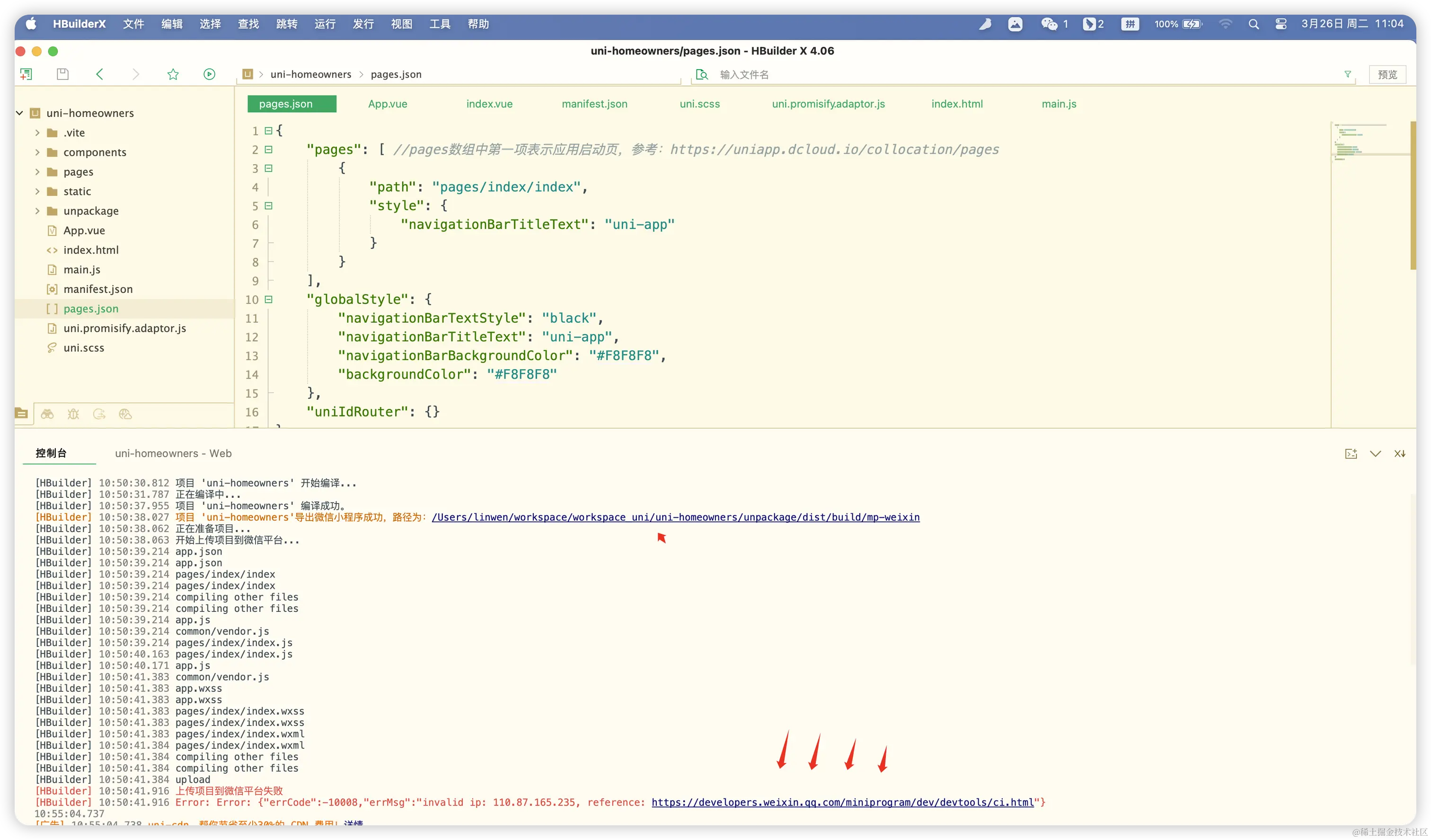Expand the unpackage folder
Screen dimensions: 1431x840
pos(37,211)
